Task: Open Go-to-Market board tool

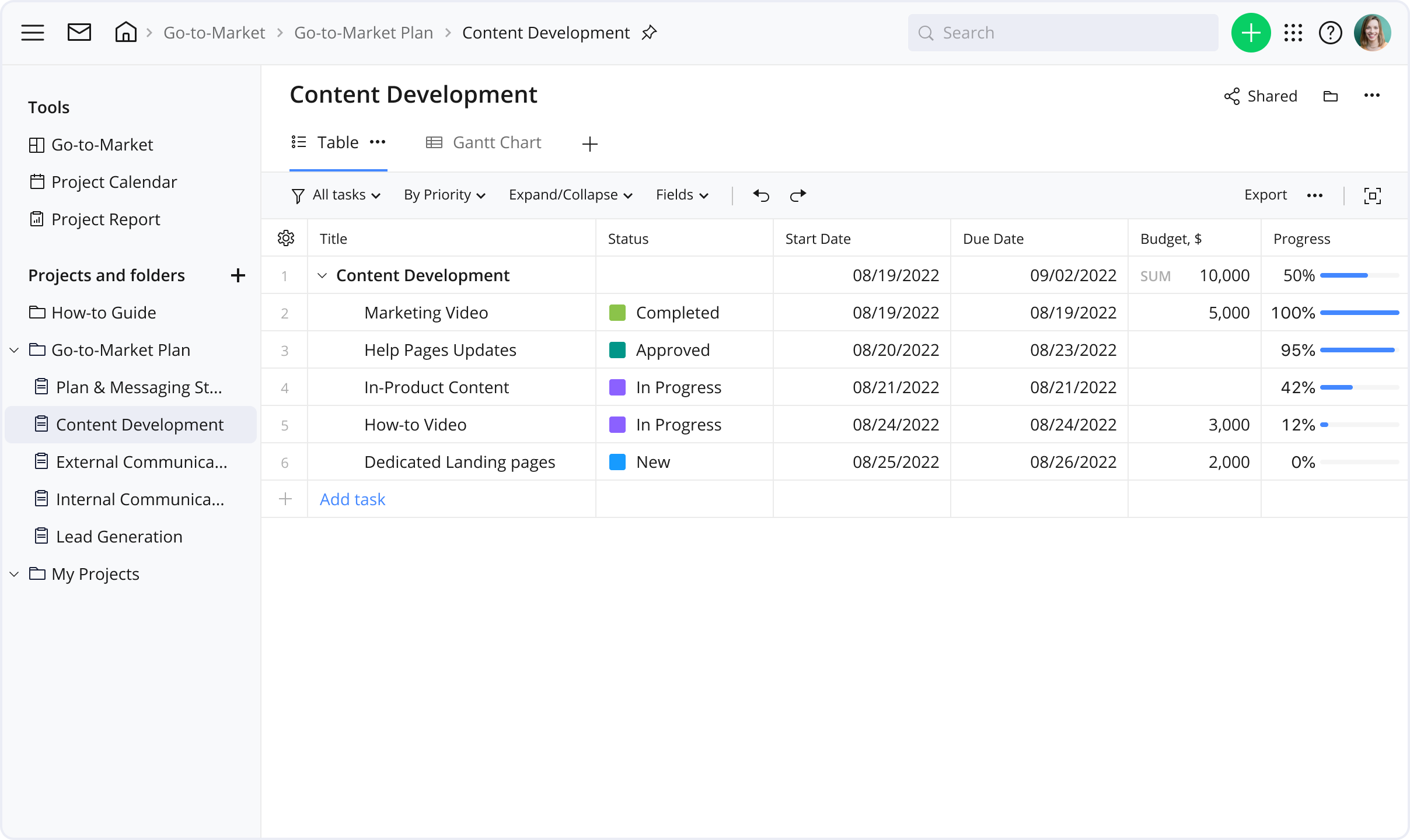Action: coord(90,145)
